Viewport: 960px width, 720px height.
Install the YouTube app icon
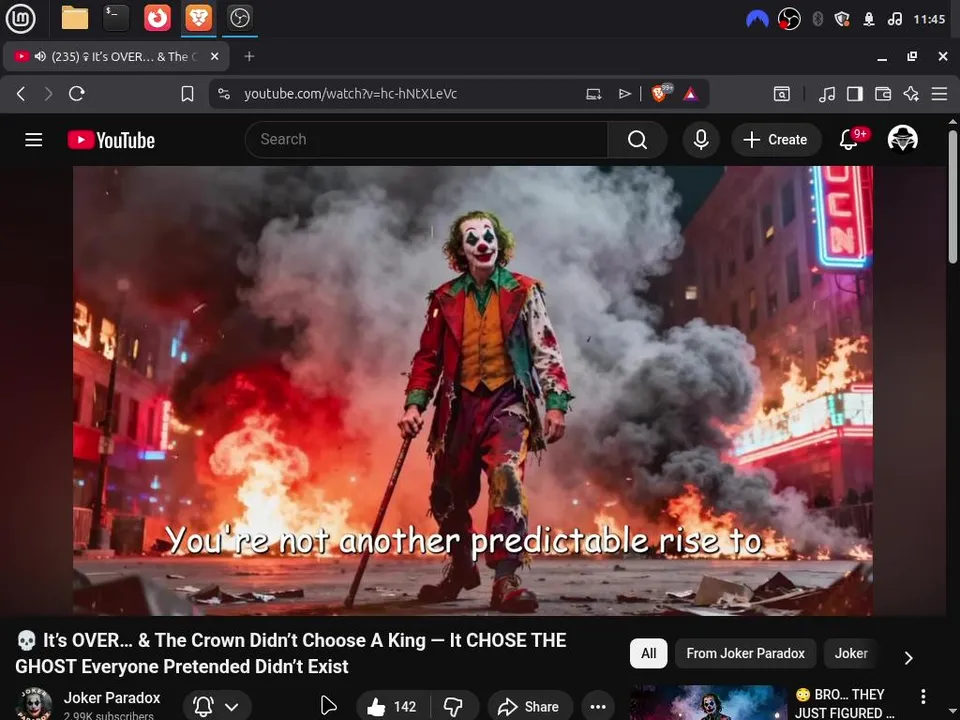[x=593, y=94]
